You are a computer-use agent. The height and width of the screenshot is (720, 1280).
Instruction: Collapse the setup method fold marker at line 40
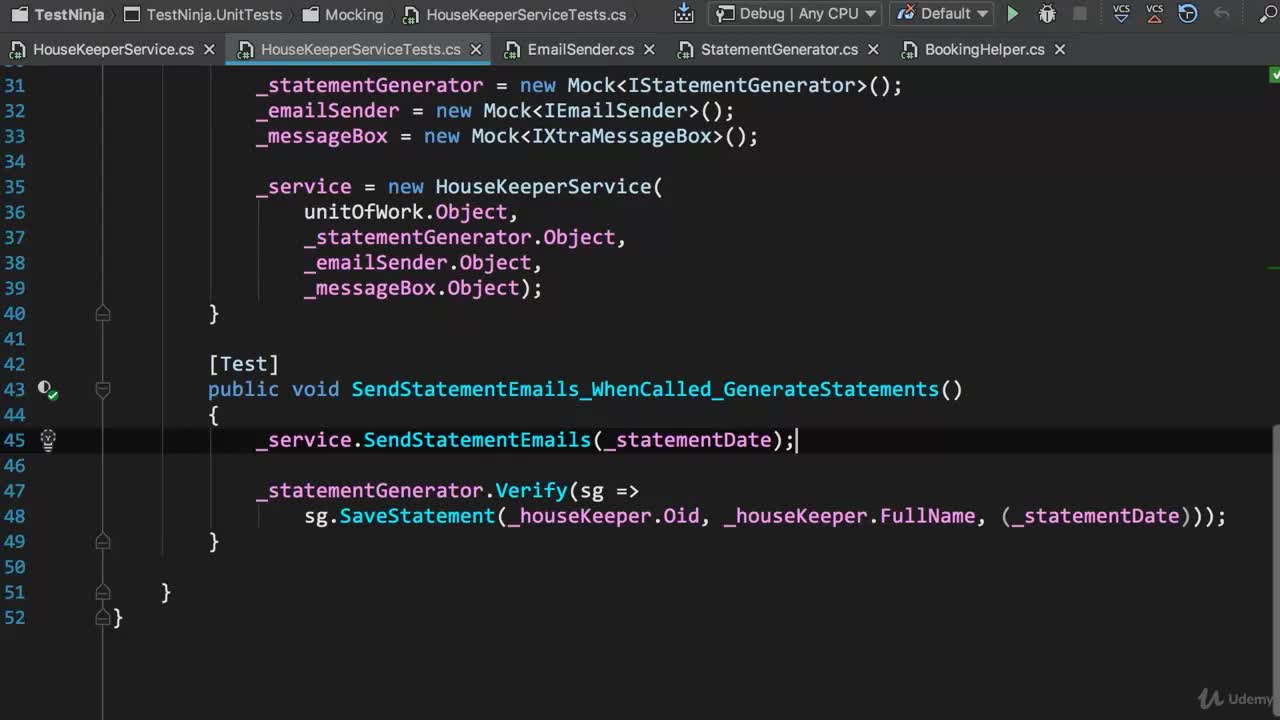(102, 313)
